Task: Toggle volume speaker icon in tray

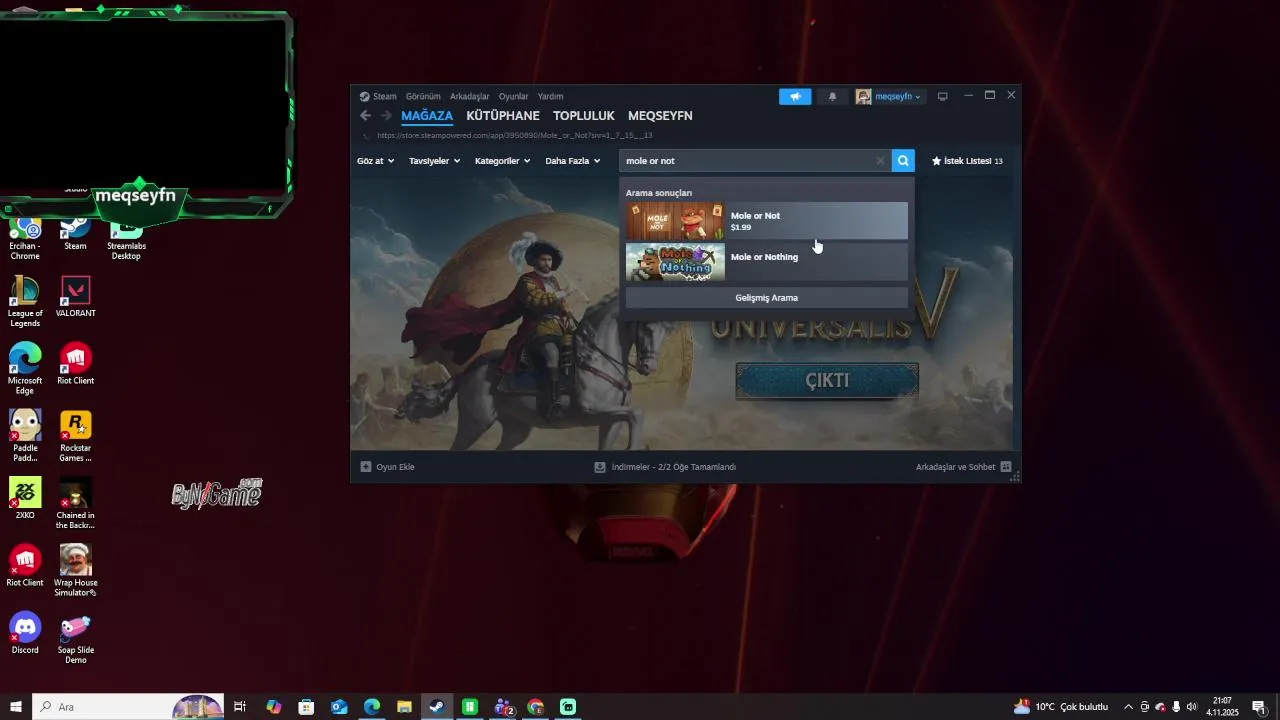Action: click(1192, 707)
